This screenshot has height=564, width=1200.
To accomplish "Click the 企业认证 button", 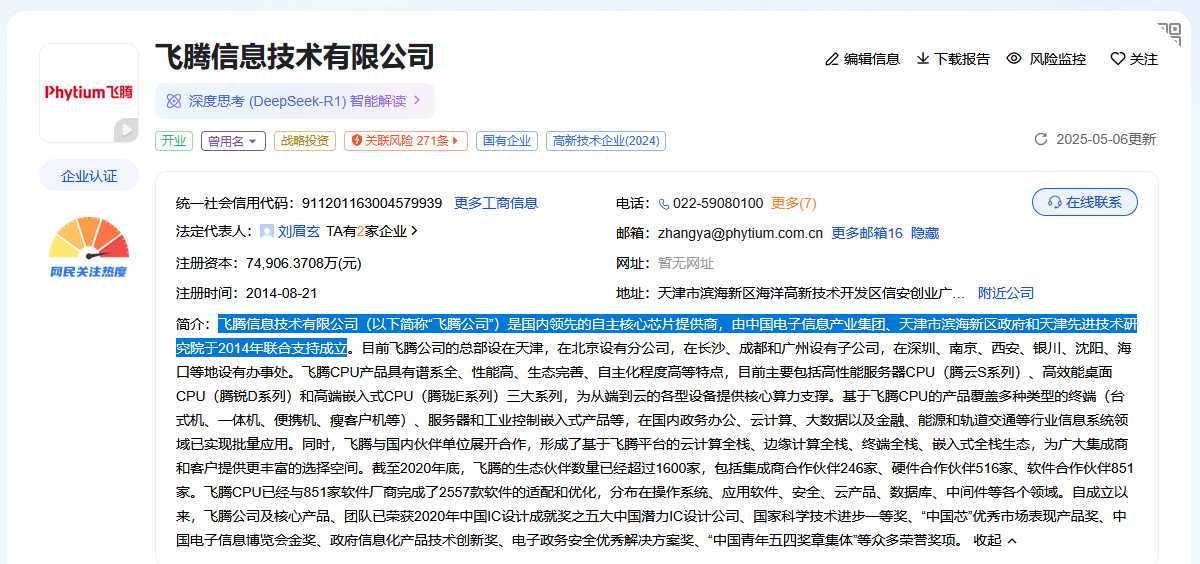I will tap(89, 176).
